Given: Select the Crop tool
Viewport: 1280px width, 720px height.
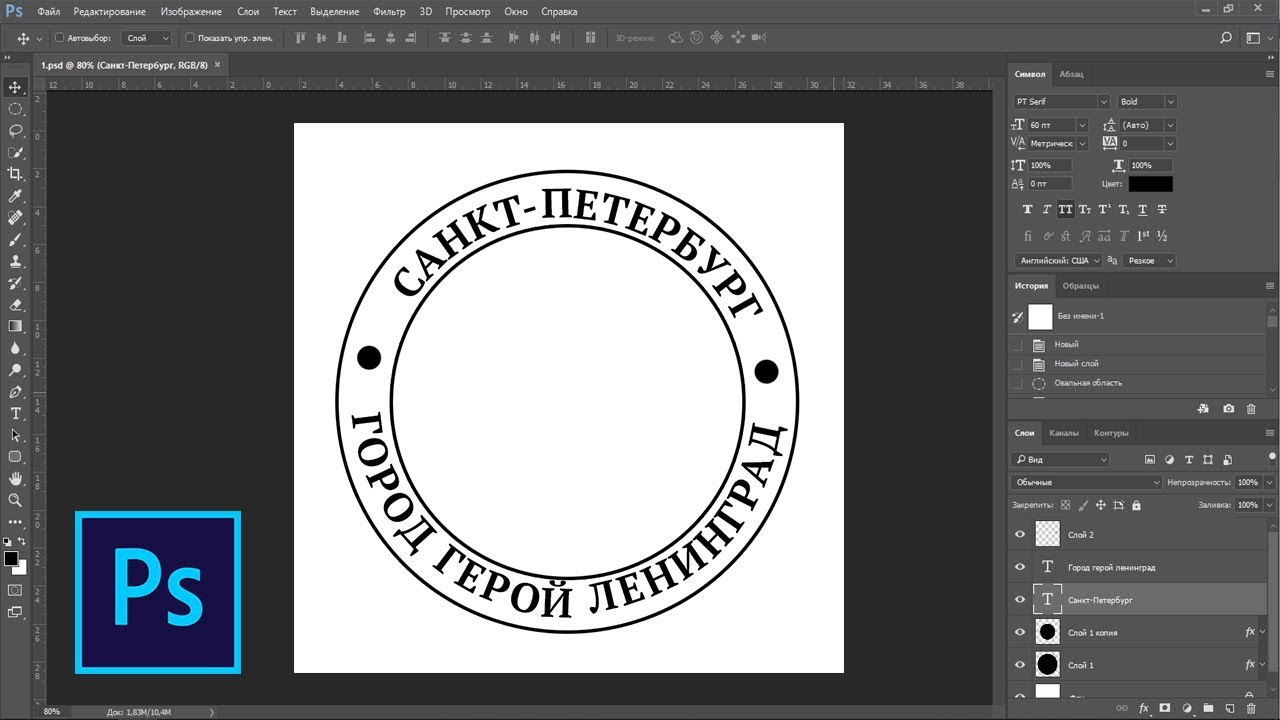Looking at the screenshot, I should (15, 174).
